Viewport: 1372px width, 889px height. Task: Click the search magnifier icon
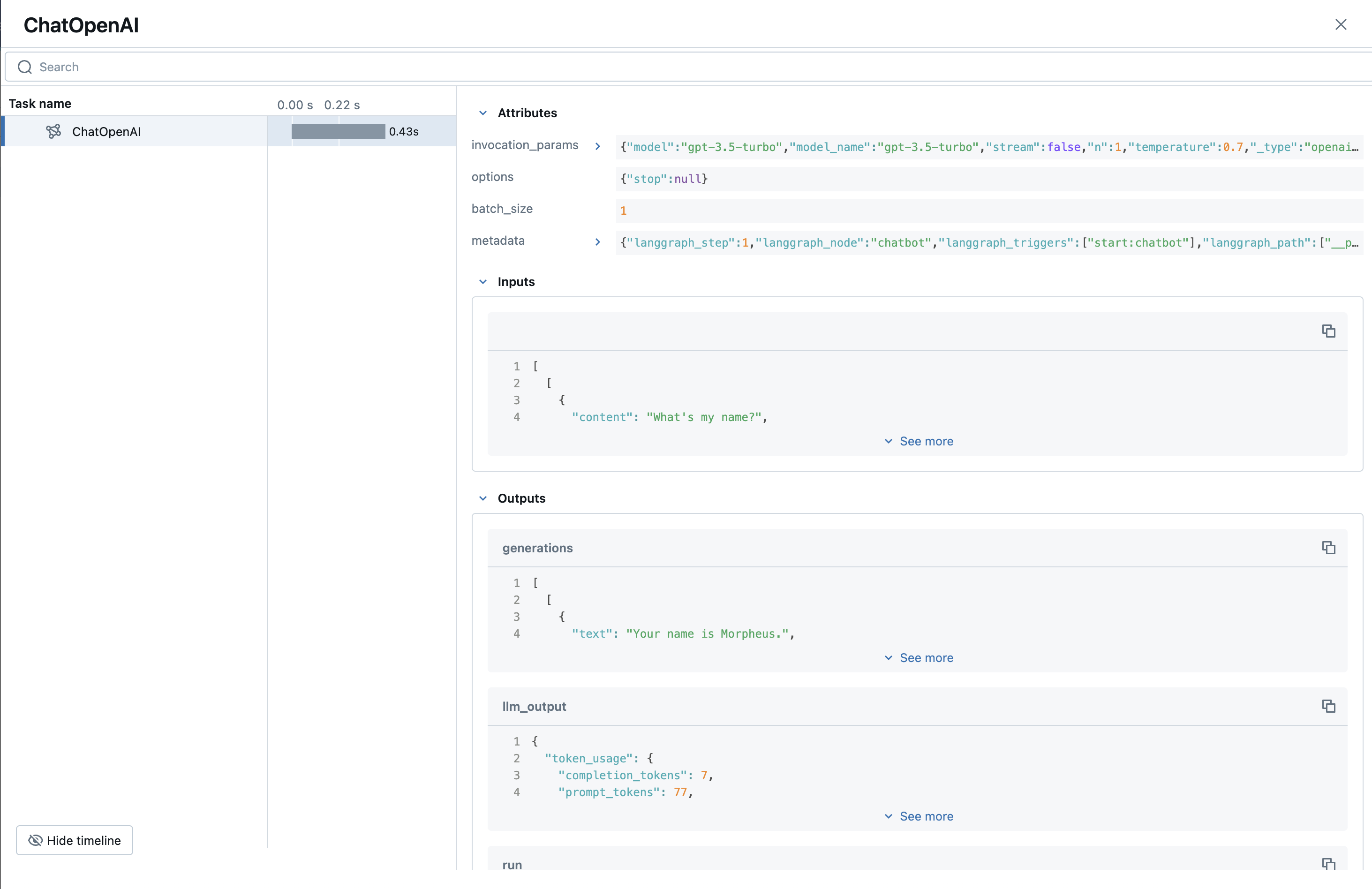(24, 67)
